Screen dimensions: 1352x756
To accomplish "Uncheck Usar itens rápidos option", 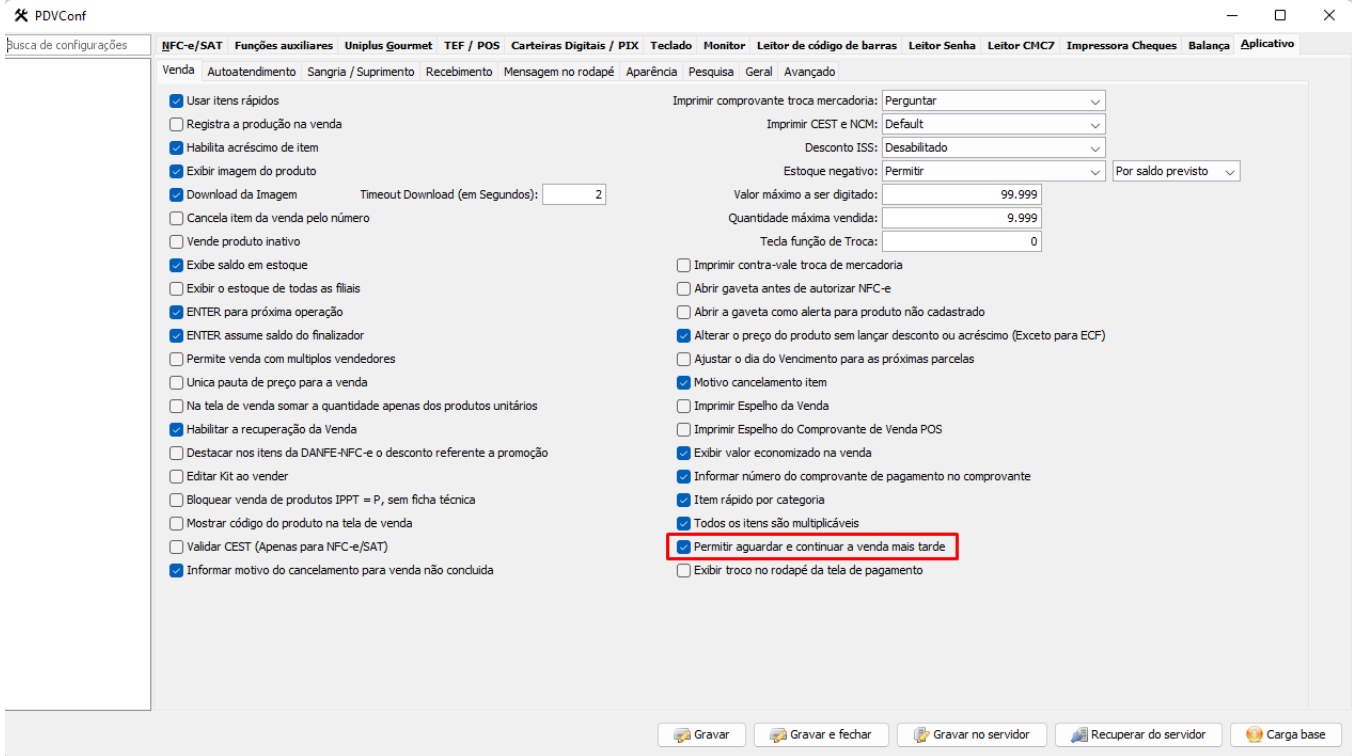I will (x=177, y=101).
